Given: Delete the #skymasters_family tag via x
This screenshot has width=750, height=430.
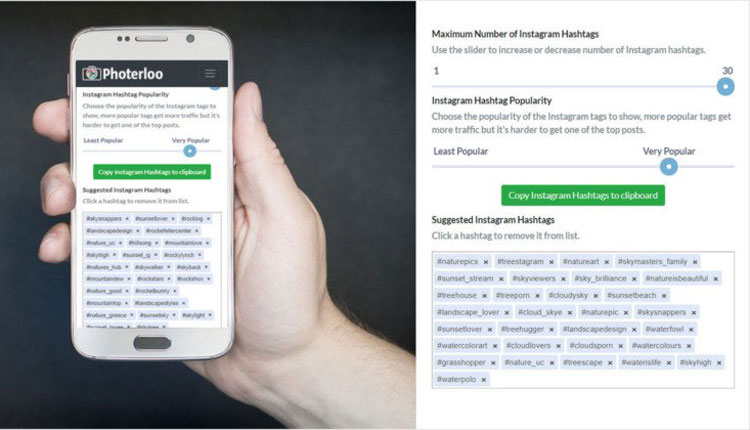Looking at the screenshot, I should [x=695, y=262].
